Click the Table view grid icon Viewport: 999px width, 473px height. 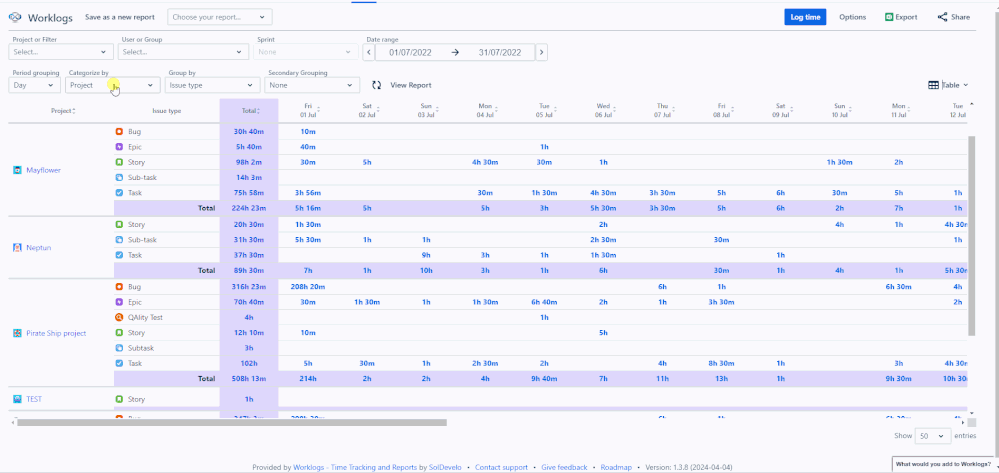coord(933,86)
